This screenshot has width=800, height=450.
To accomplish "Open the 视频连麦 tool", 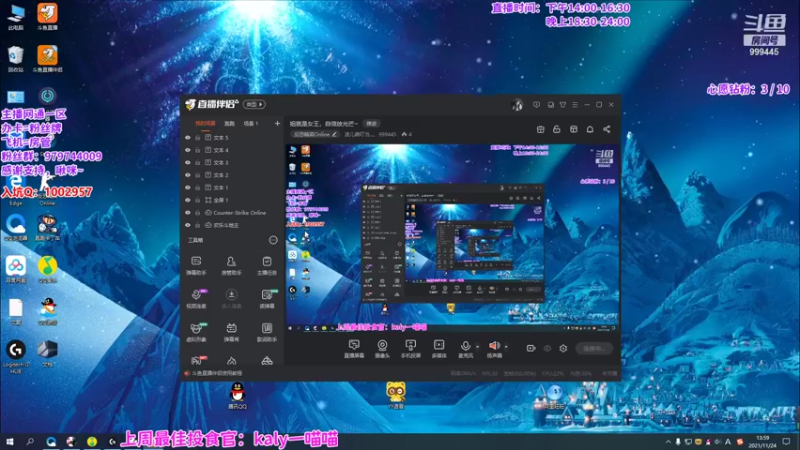I will point(196,299).
